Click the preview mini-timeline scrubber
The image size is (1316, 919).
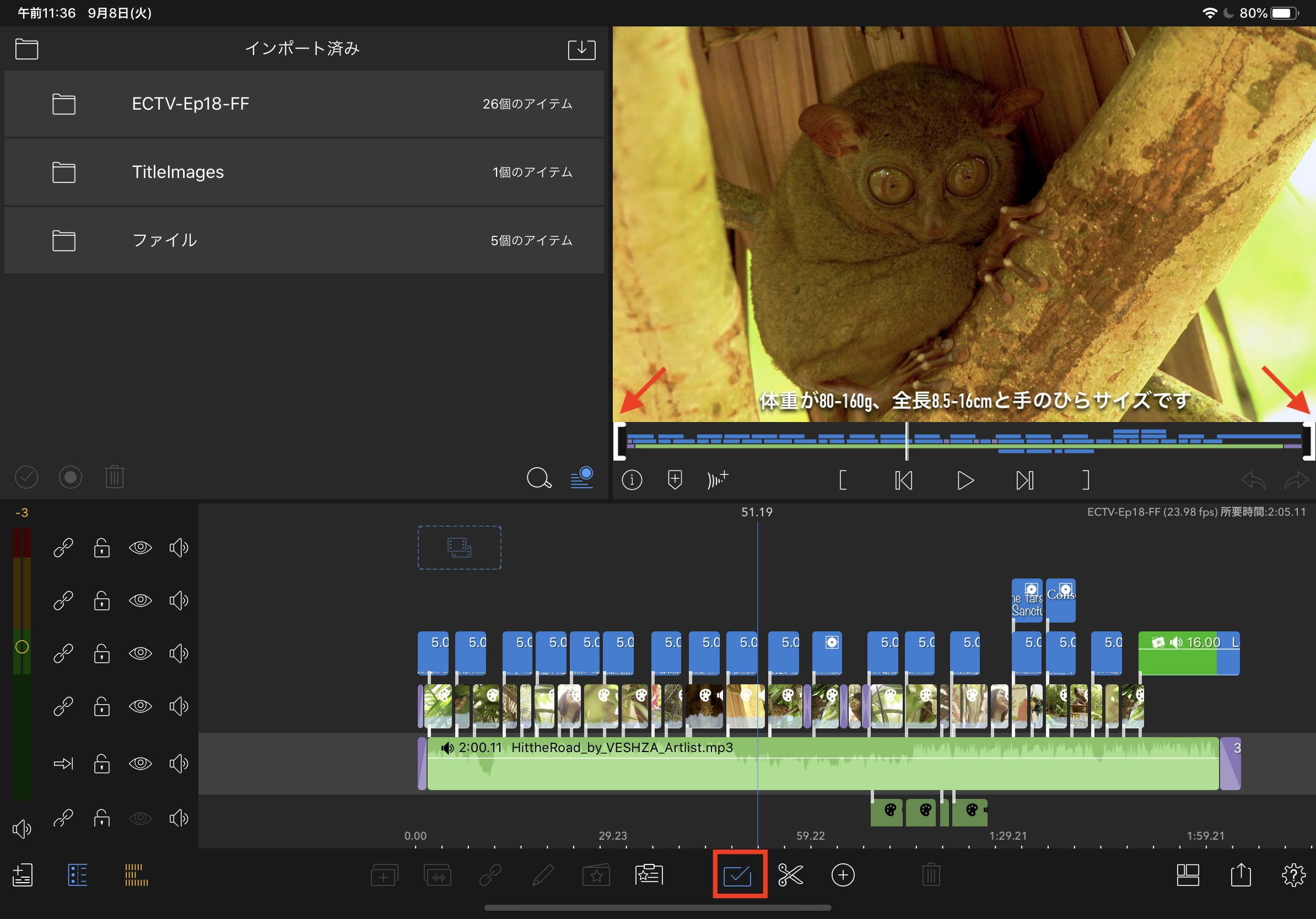point(963,441)
